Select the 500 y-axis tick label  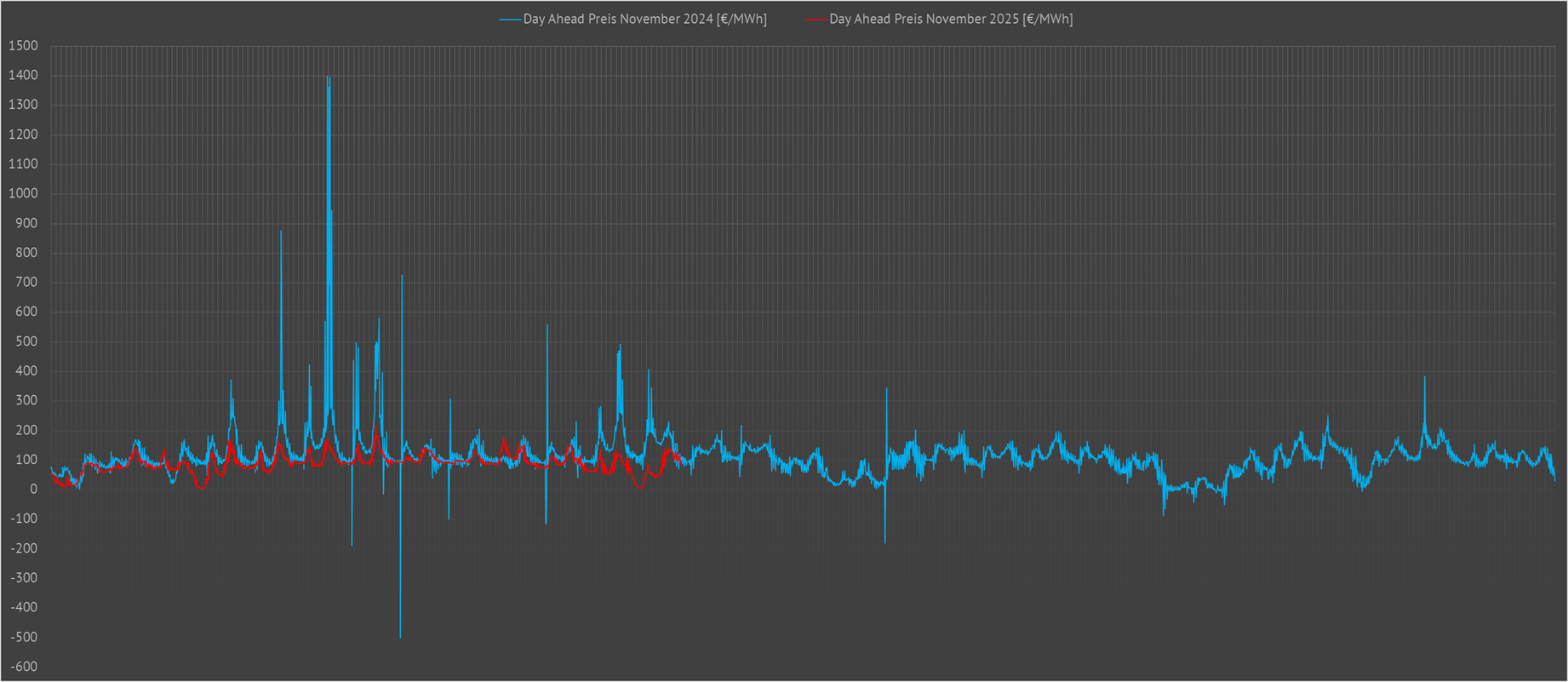pyautogui.click(x=26, y=341)
